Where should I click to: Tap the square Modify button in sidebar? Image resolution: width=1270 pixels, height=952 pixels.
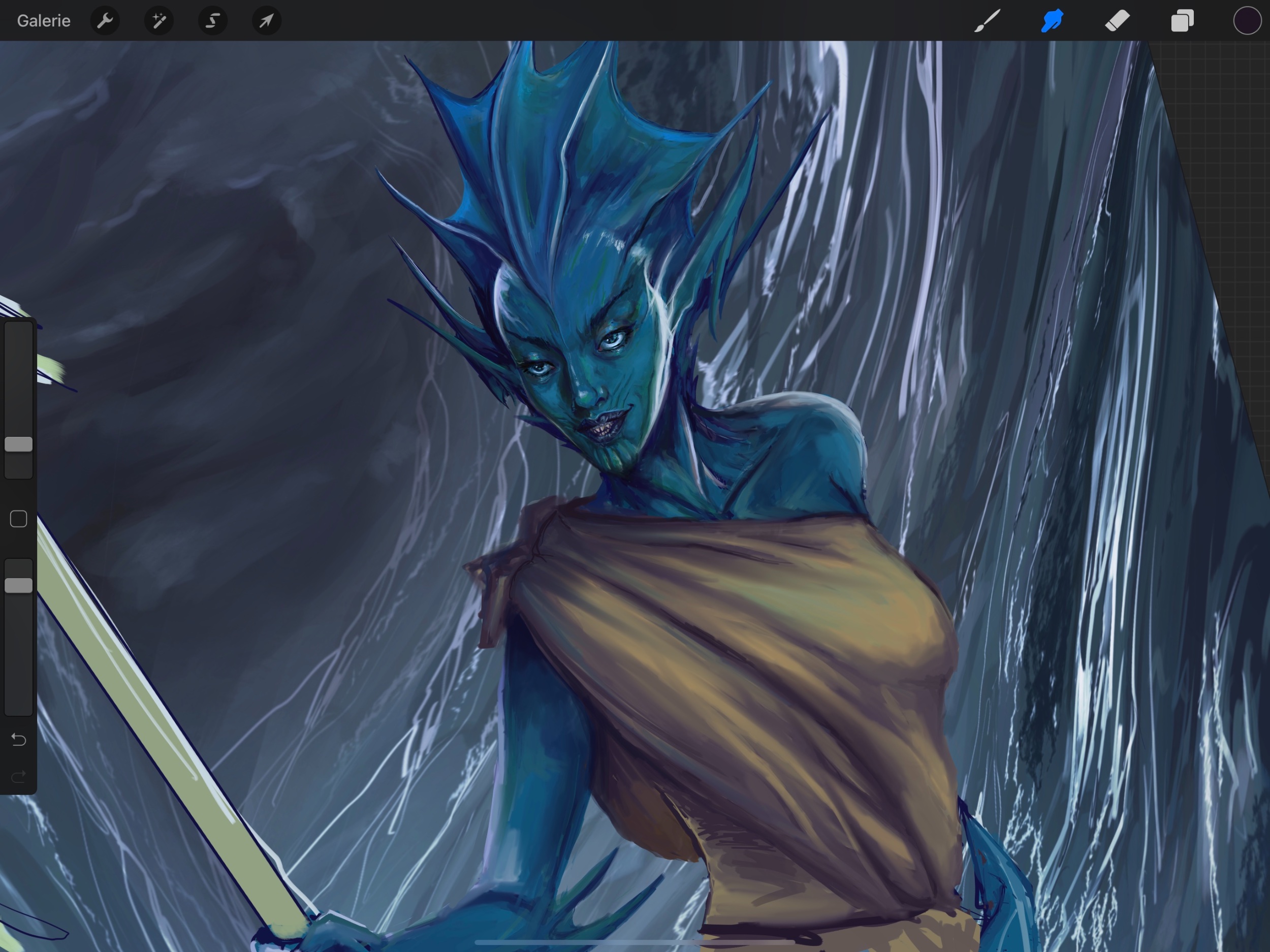tap(18, 519)
